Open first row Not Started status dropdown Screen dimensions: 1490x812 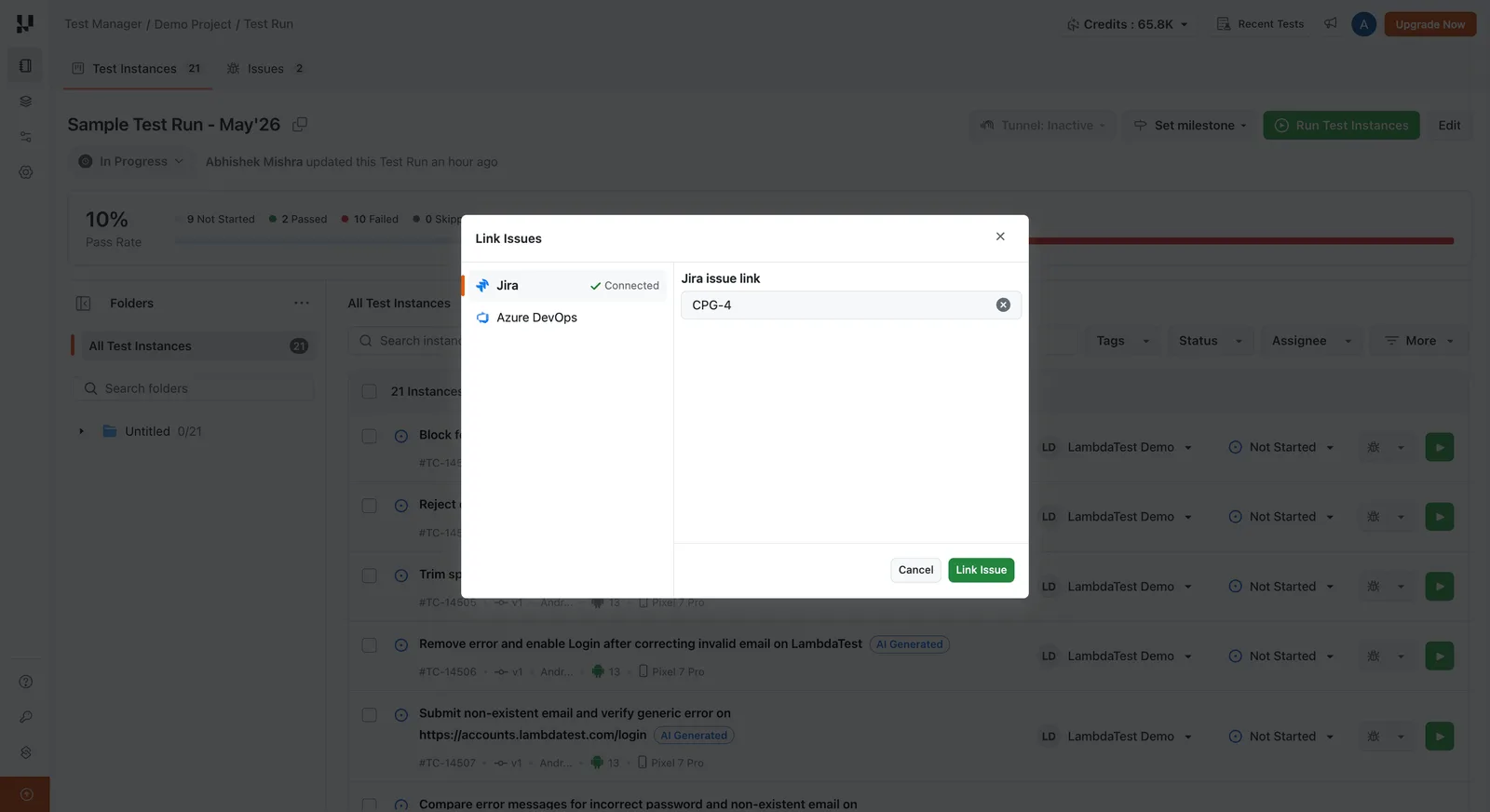click(1281, 448)
